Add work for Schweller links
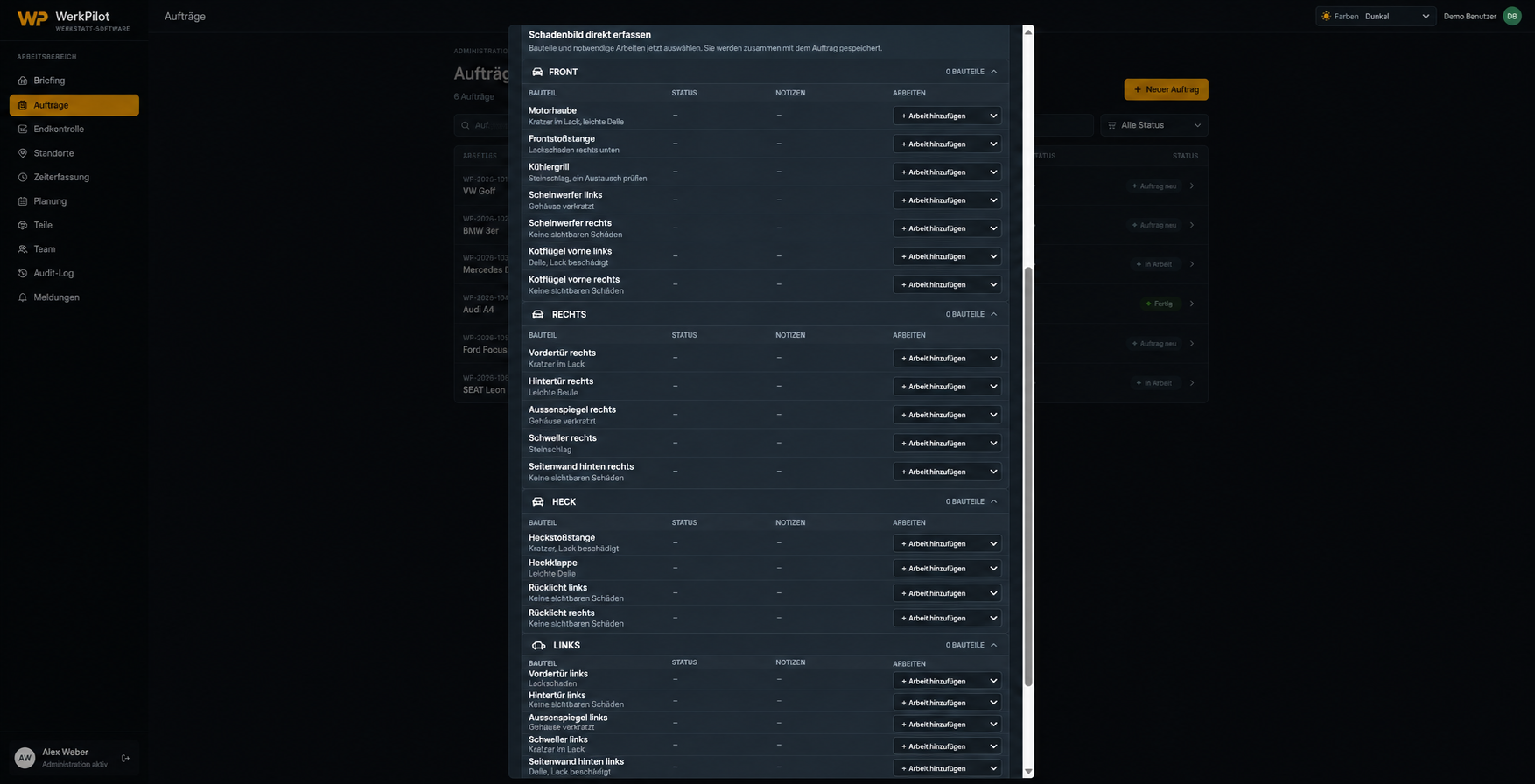Image resolution: width=1535 pixels, height=784 pixels. (x=947, y=746)
